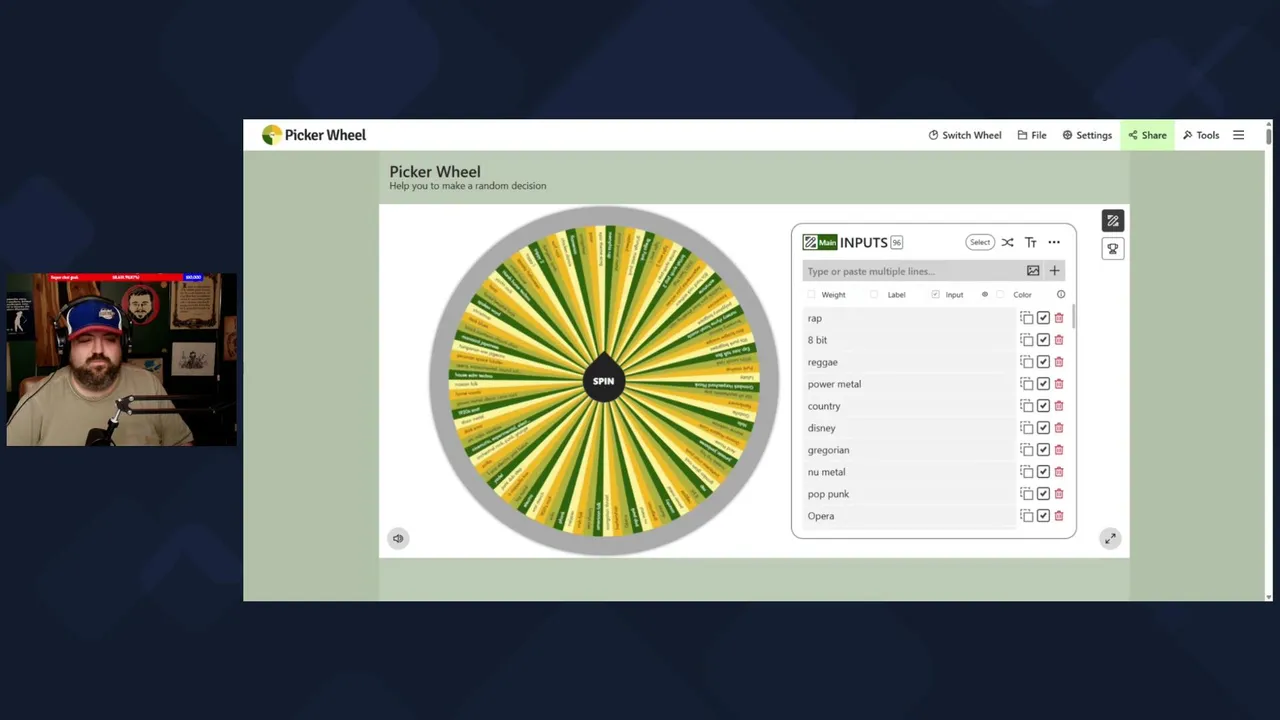Image resolution: width=1280 pixels, height=720 pixels.
Task: Open the Tools menu
Action: pyautogui.click(x=1201, y=135)
